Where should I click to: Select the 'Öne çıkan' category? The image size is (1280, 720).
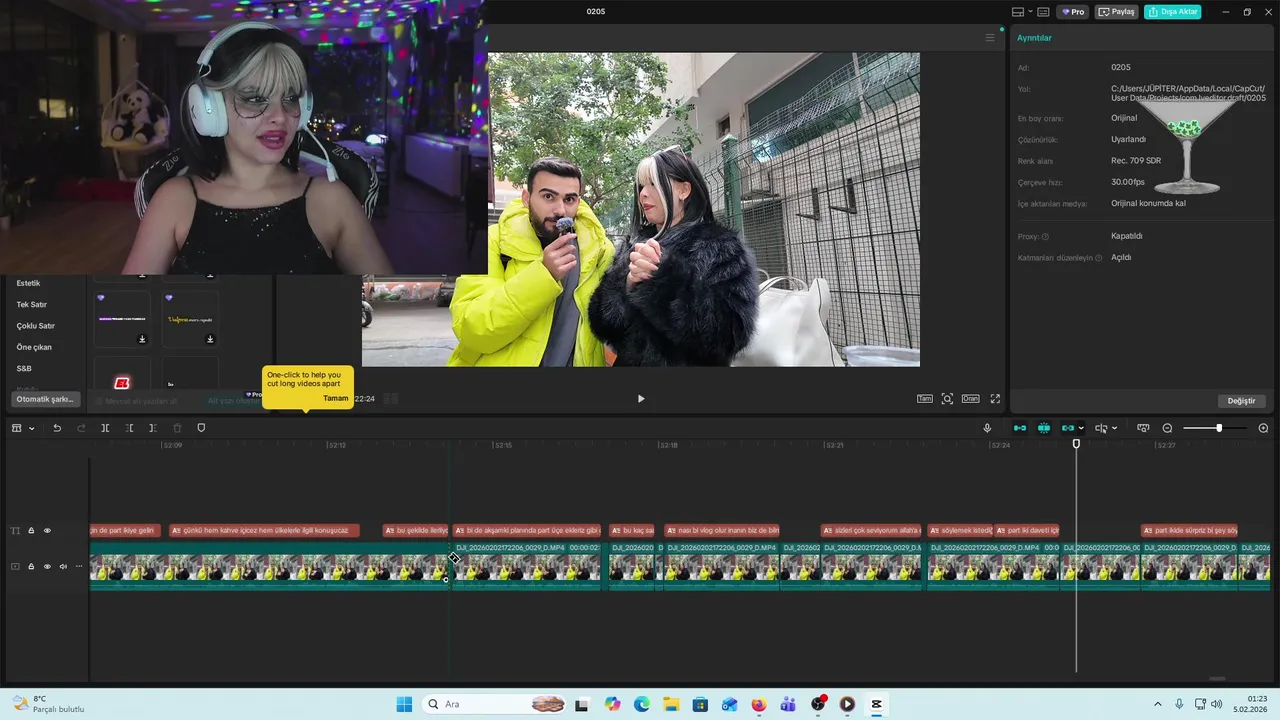pyautogui.click(x=34, y=347)
